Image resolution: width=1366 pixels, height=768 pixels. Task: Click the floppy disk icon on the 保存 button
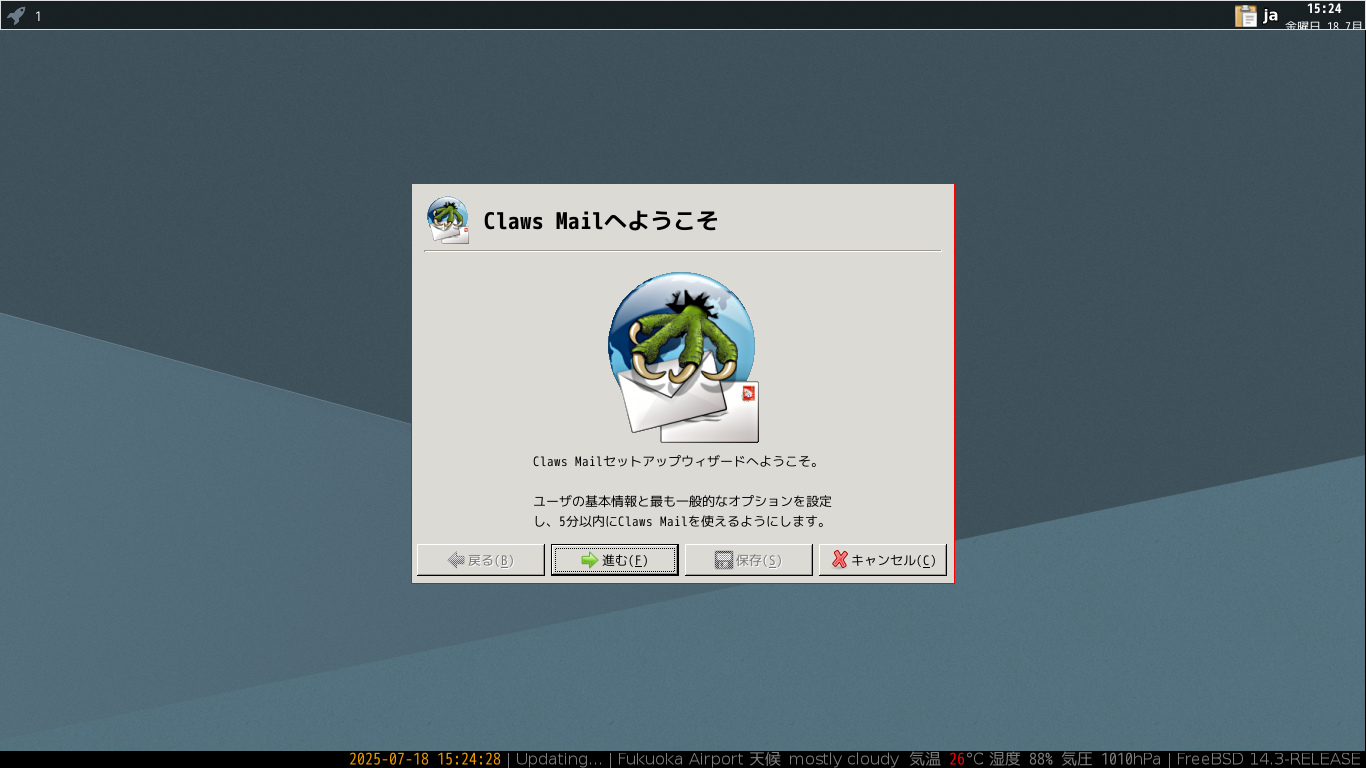click(x=724, y=560)
